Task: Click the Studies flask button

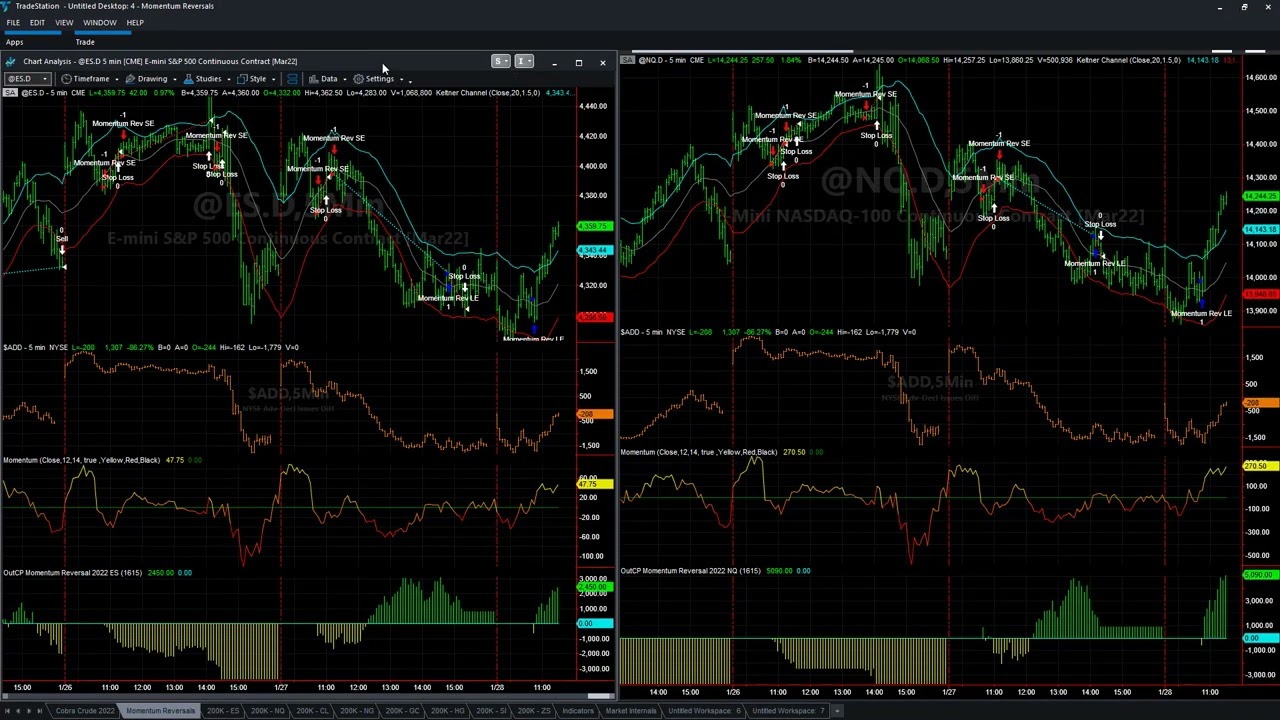Action: (x=203, y=79)
